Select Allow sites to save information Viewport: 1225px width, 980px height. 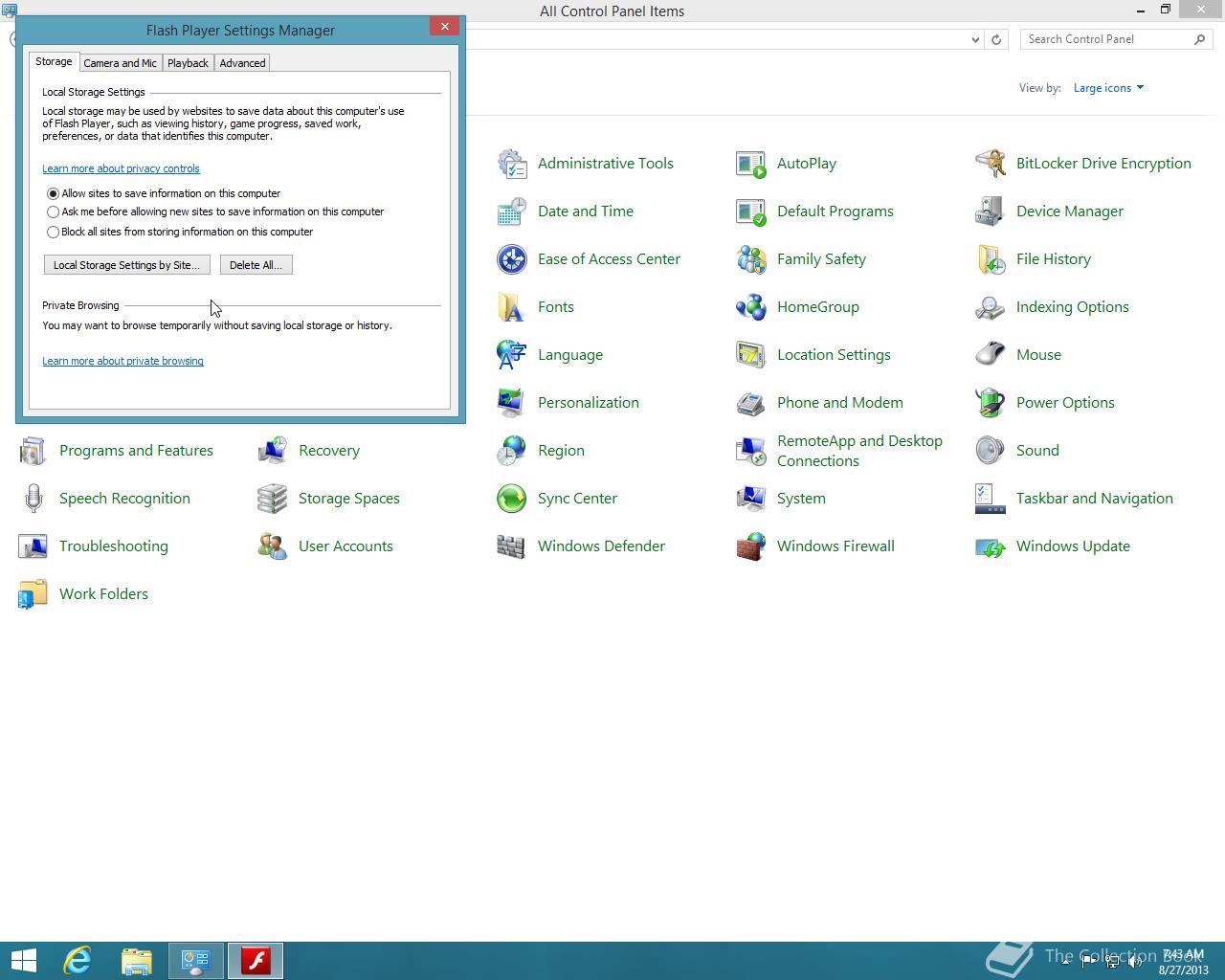point(54,193)
